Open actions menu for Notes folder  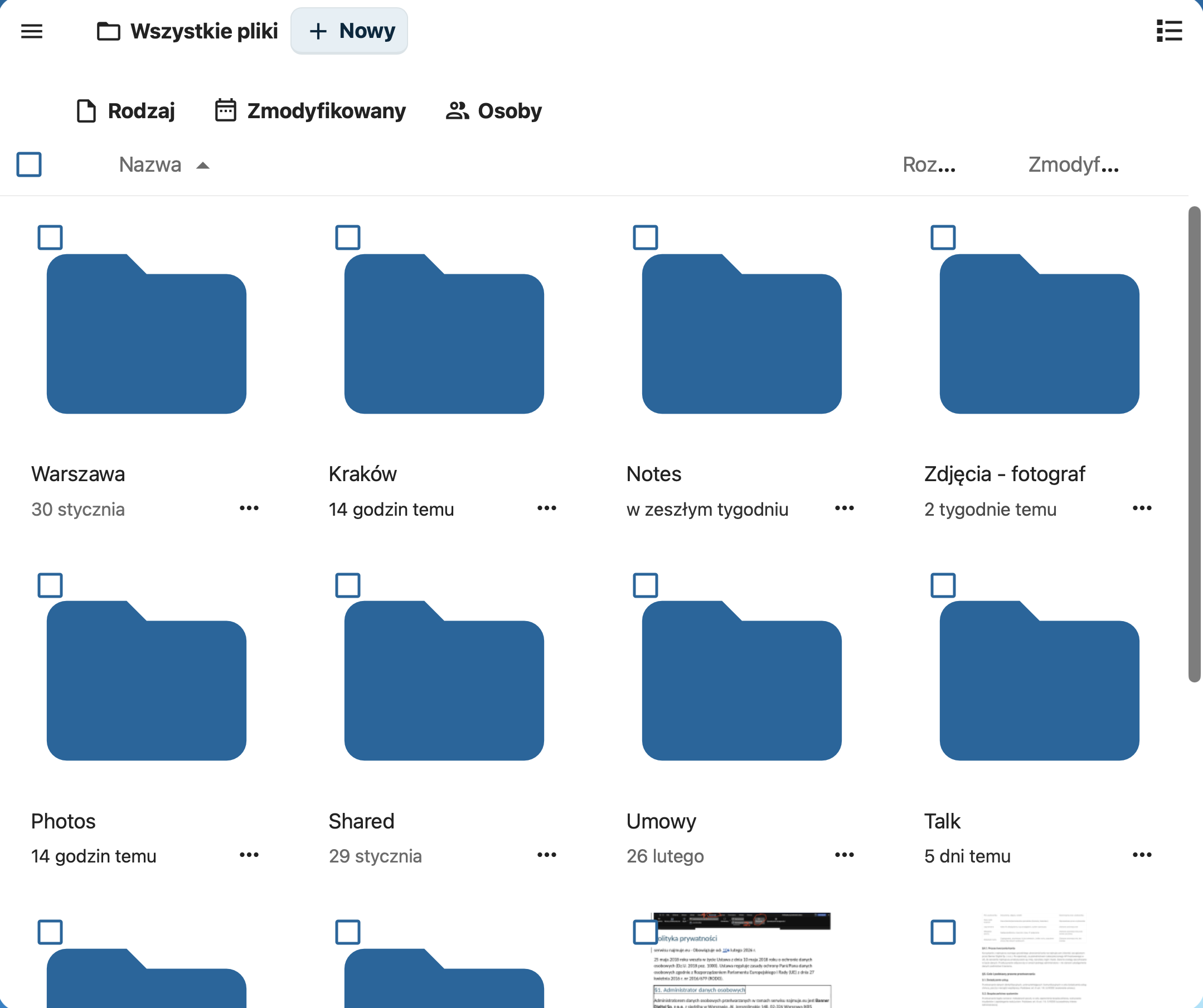click(844, 508)
